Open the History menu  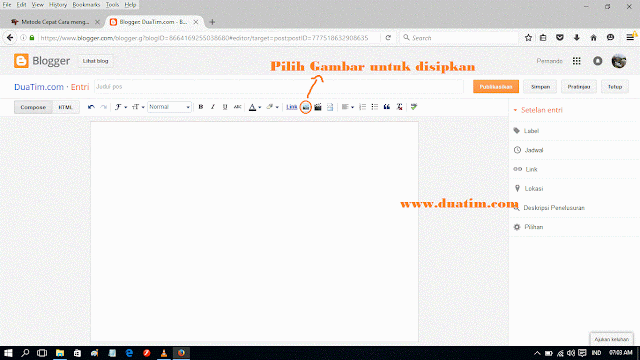(58, 5)
